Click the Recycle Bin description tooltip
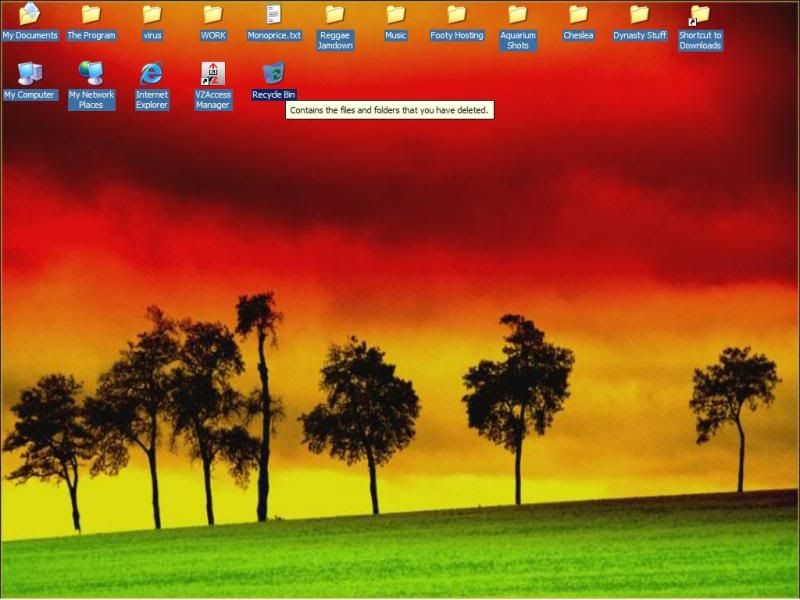 [x=390, y=110]
